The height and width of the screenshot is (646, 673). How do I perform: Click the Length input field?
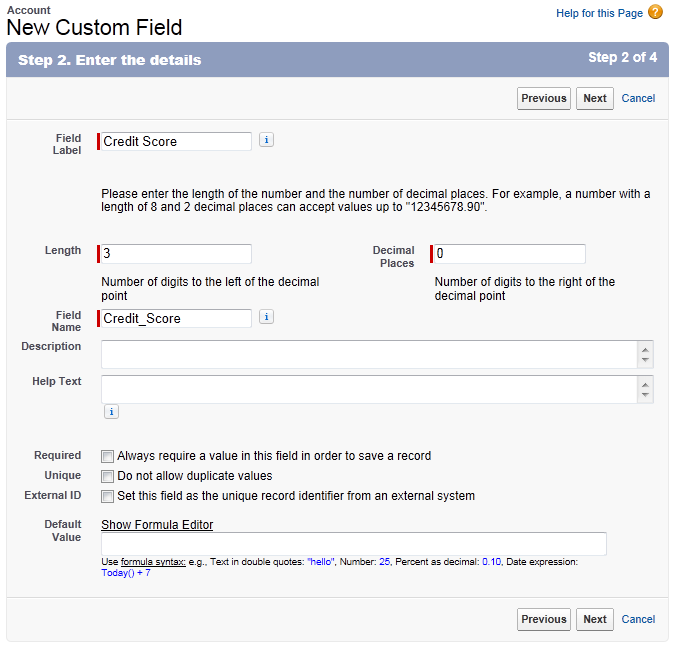pyautogui.click(x=176, y=254)
